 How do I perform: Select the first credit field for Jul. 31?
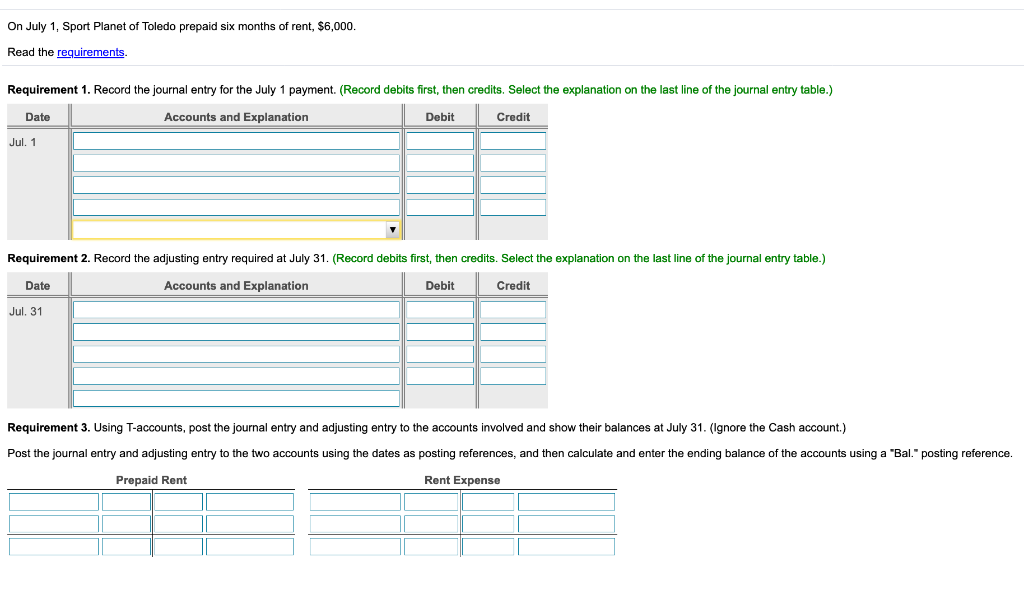[x=513, y=310]
